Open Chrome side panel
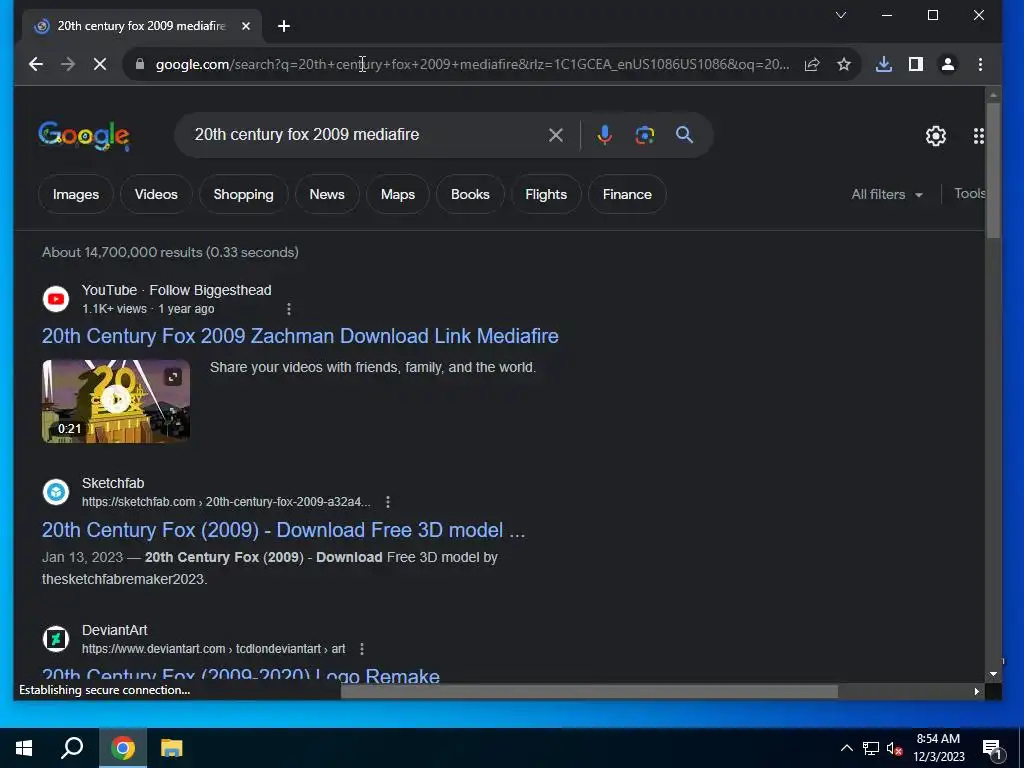This screenshot has width=1024, height=768. point(916,64)
